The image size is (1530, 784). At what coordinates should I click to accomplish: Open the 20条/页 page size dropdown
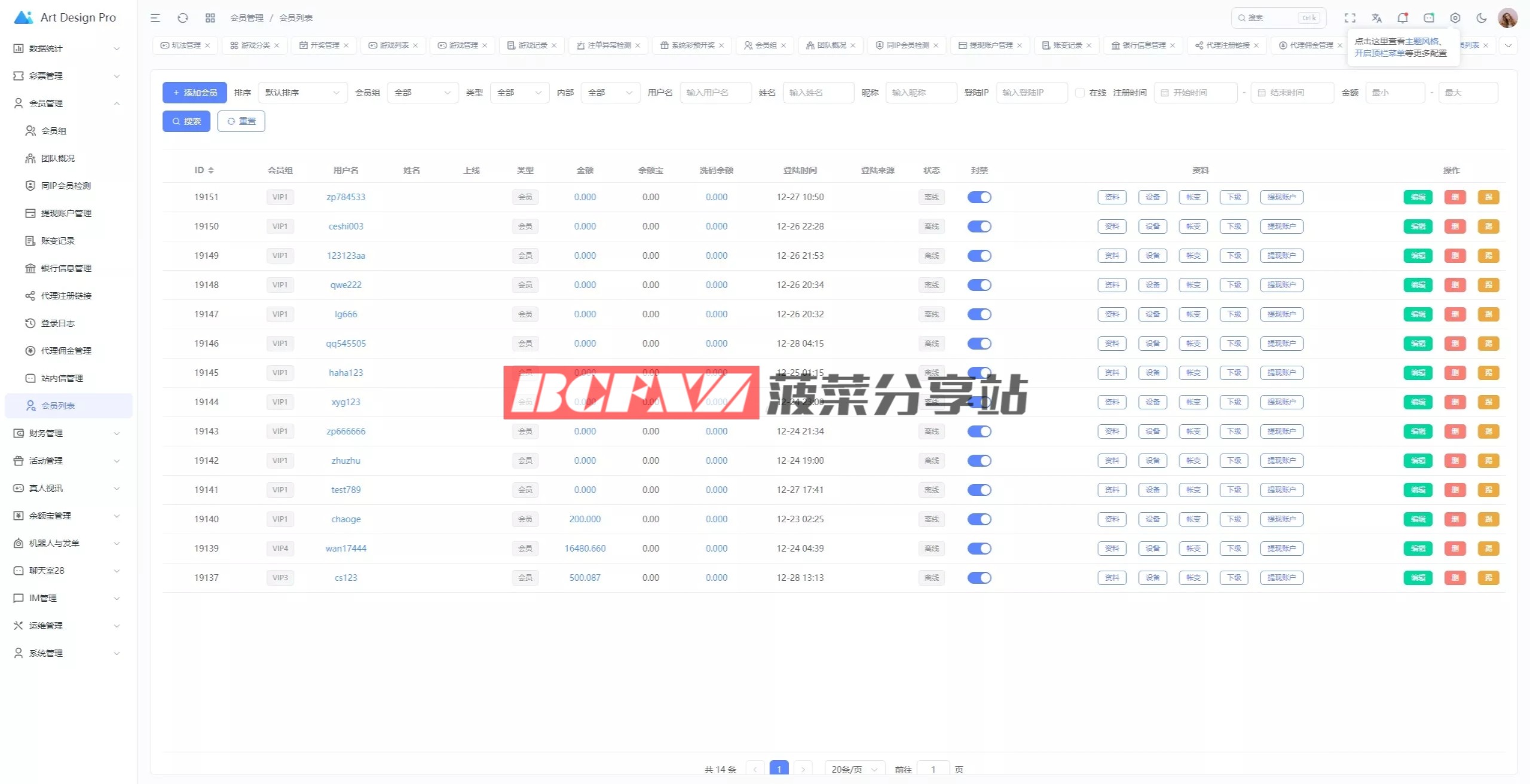pyautogui.click(x=854, y=769)
